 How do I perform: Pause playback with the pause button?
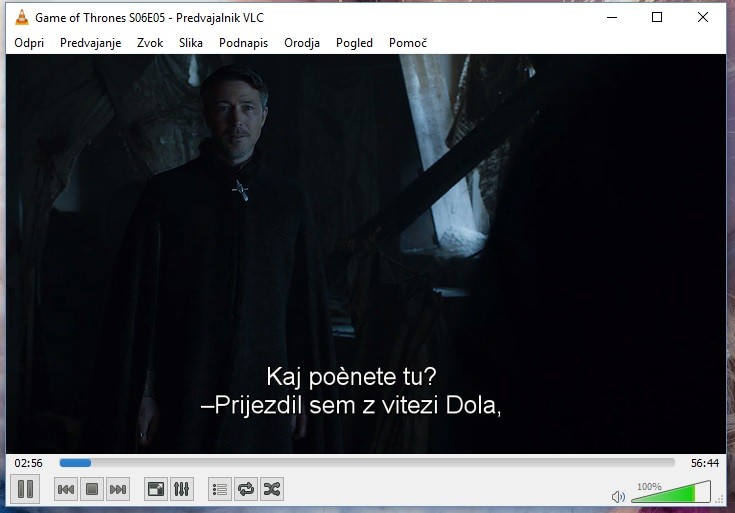(26, 489)
